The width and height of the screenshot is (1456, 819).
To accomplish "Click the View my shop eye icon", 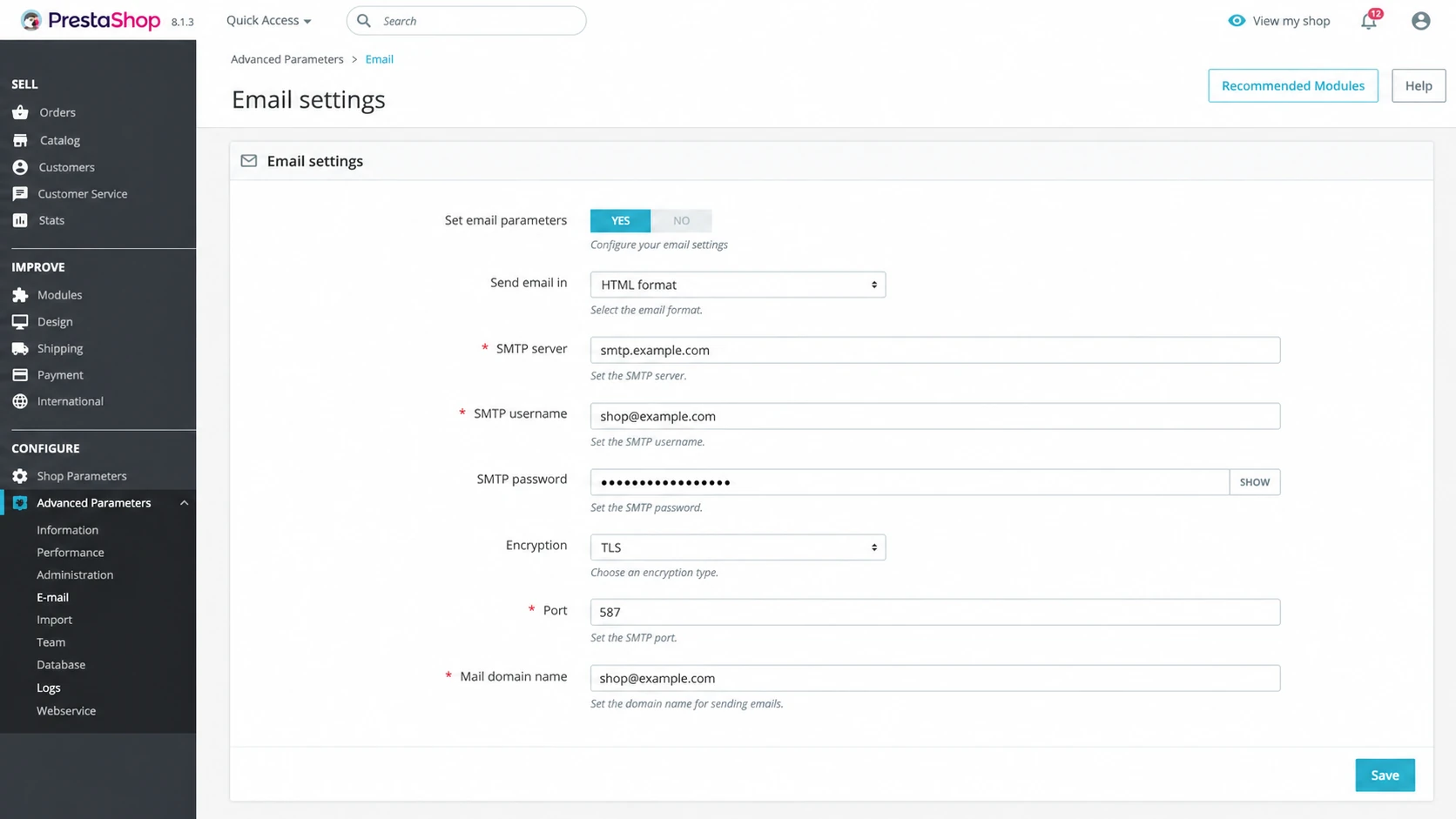I will [1237, 21].
